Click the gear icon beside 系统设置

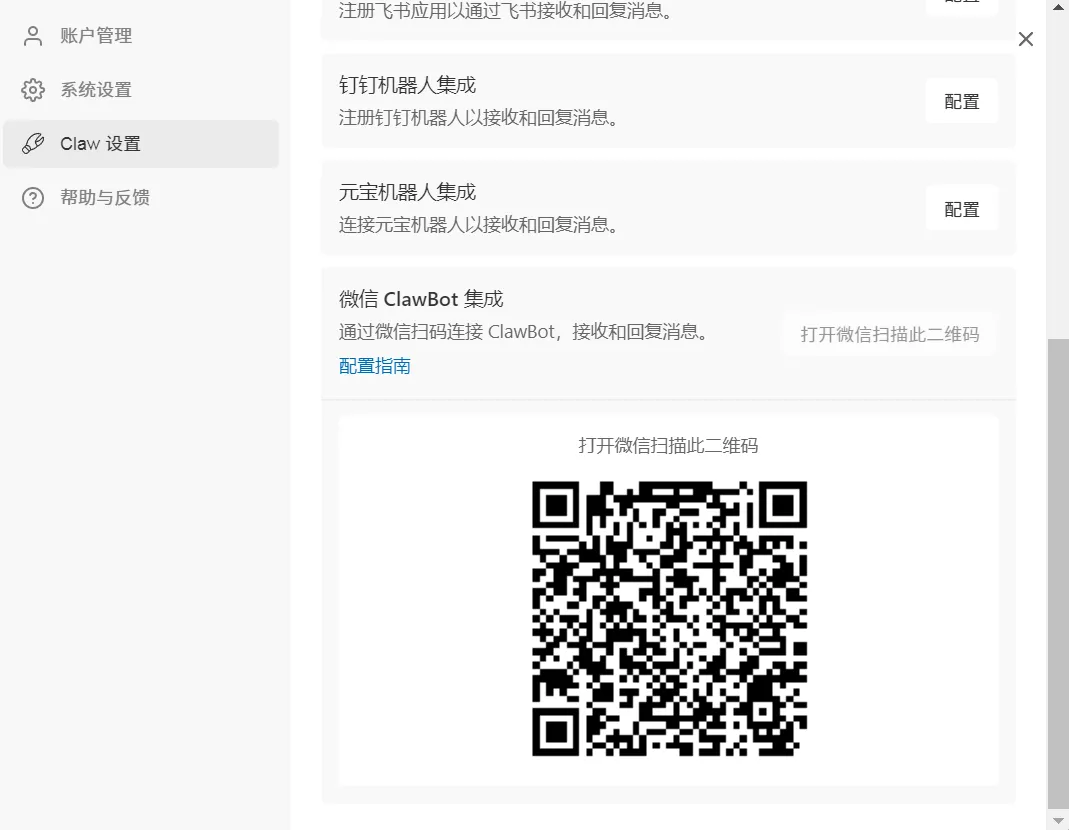coord(33,89)
